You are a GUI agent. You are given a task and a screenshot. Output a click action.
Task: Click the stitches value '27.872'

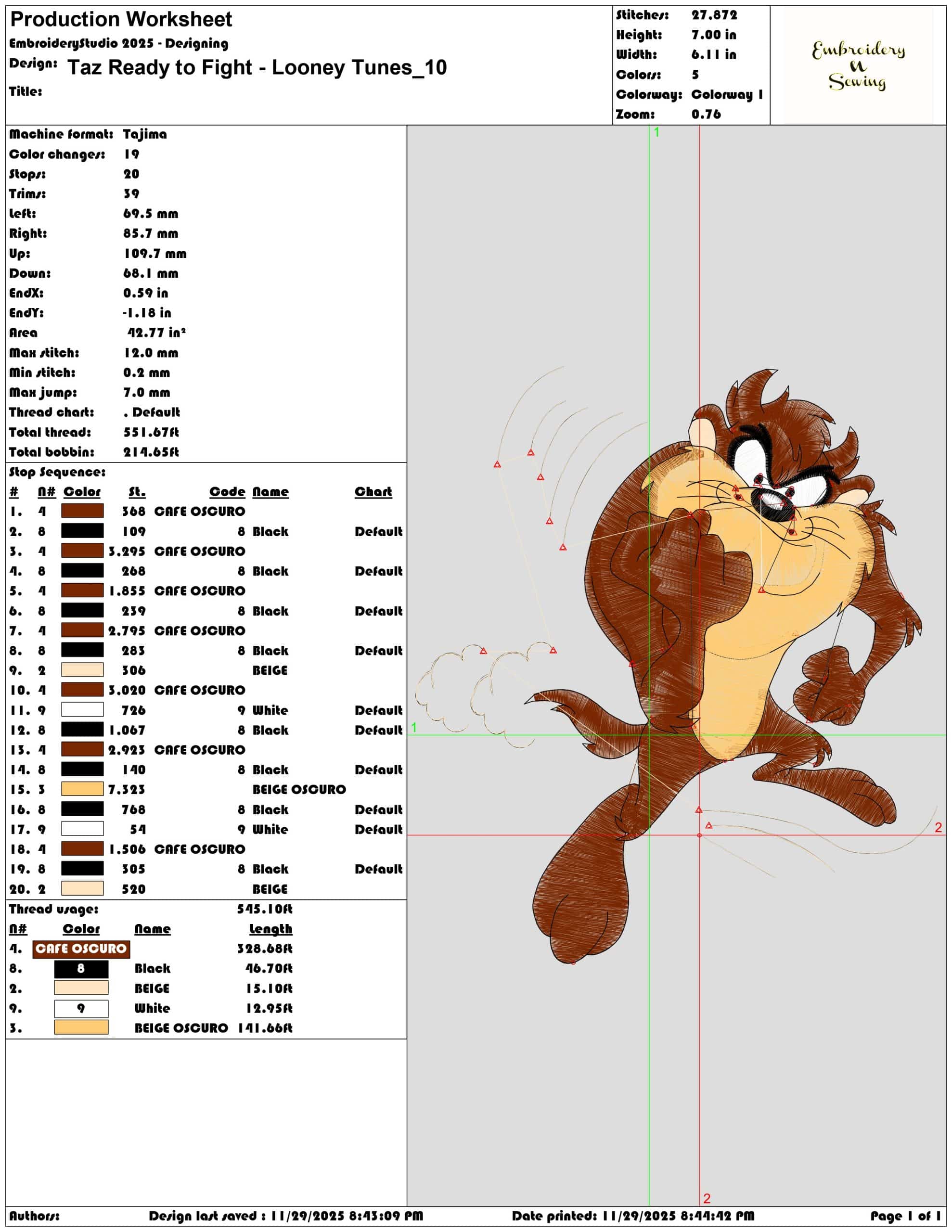[x=714, y=15]
